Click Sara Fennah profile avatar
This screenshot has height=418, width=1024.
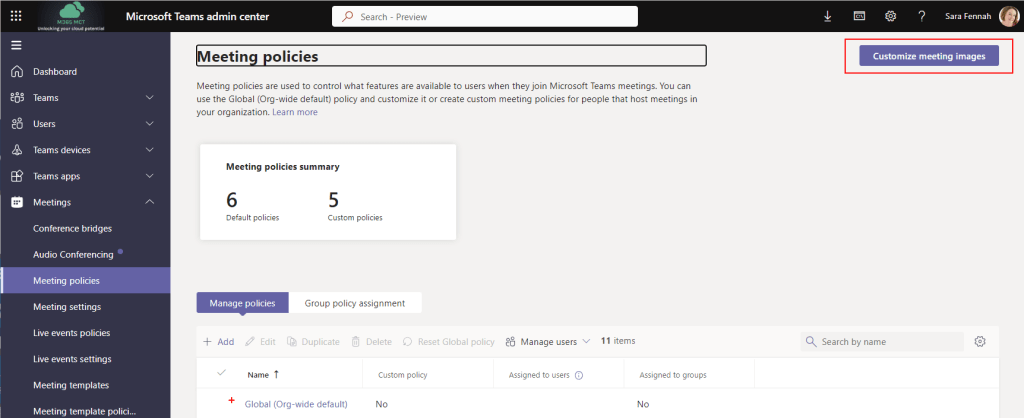[1008, 16]
